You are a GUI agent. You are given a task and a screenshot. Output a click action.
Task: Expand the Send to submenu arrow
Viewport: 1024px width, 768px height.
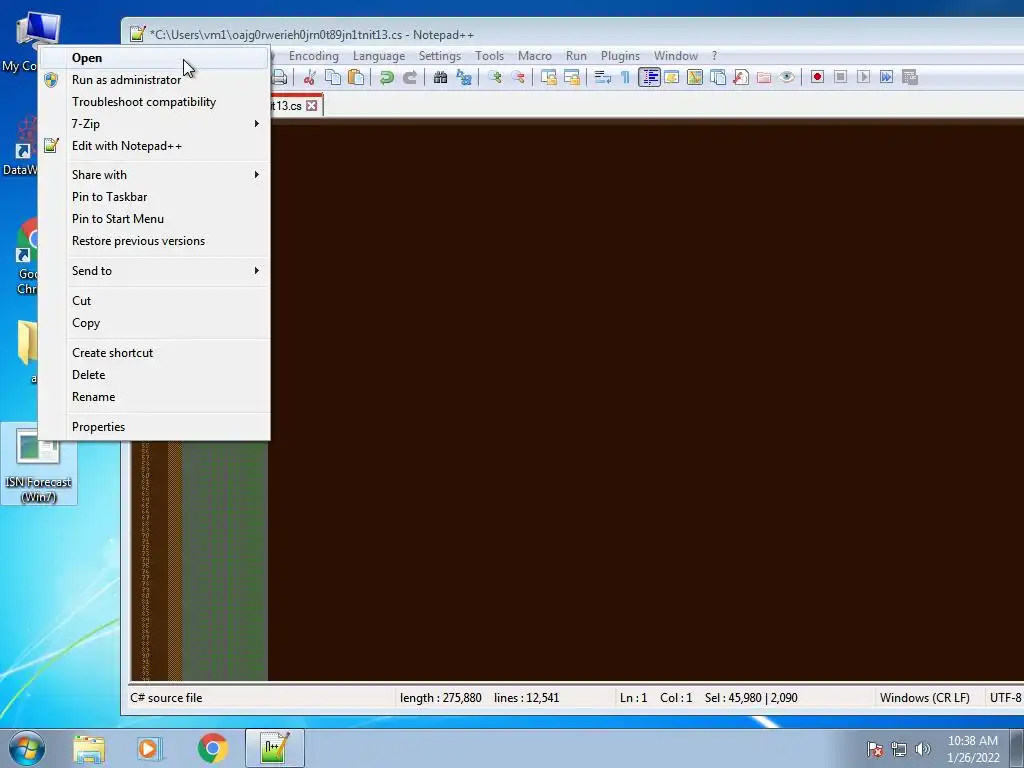(x=257, y=270)
